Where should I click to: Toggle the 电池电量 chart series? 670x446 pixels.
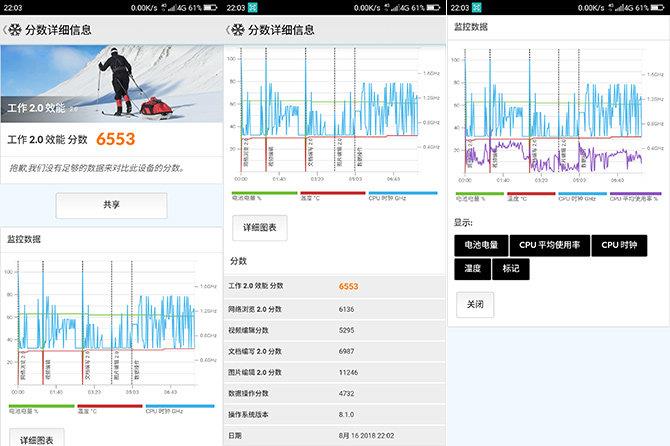coord(480,244)
